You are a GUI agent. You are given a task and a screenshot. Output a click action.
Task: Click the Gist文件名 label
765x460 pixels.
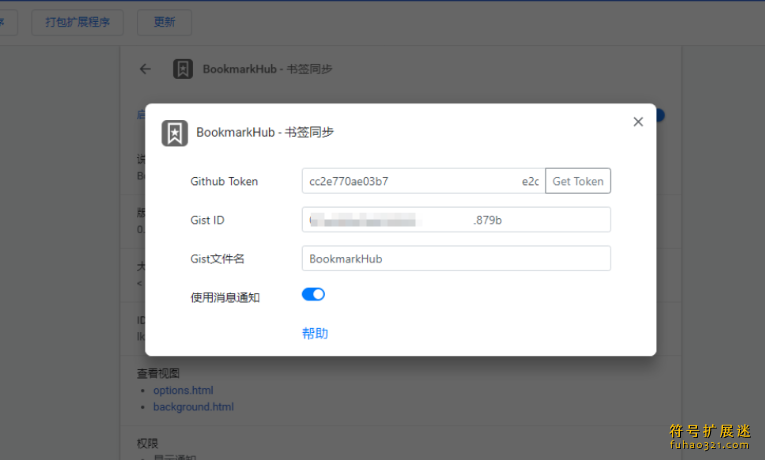(x=217, y=259)
